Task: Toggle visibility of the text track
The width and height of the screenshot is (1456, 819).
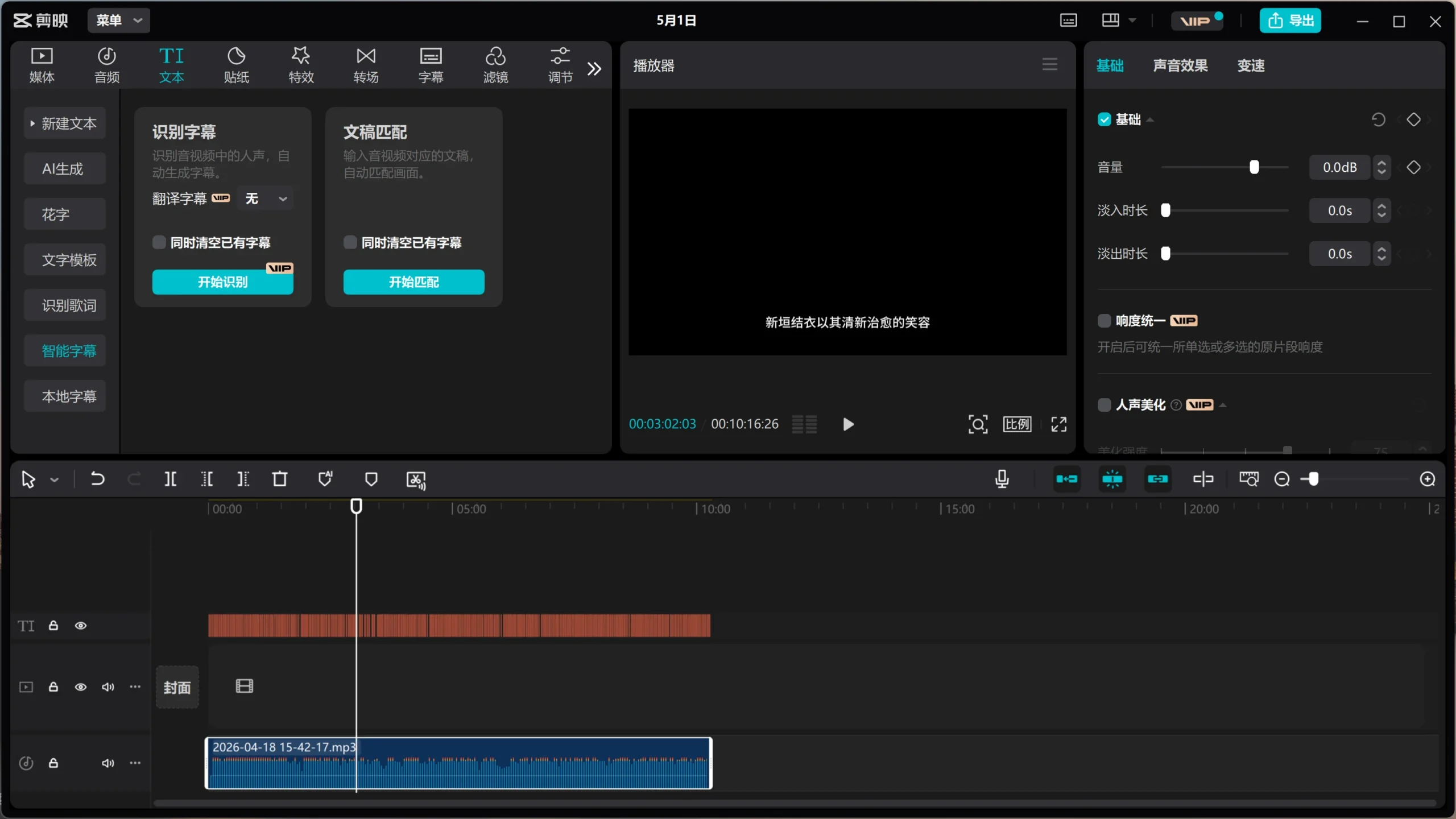Action: [x=81, y=626]
